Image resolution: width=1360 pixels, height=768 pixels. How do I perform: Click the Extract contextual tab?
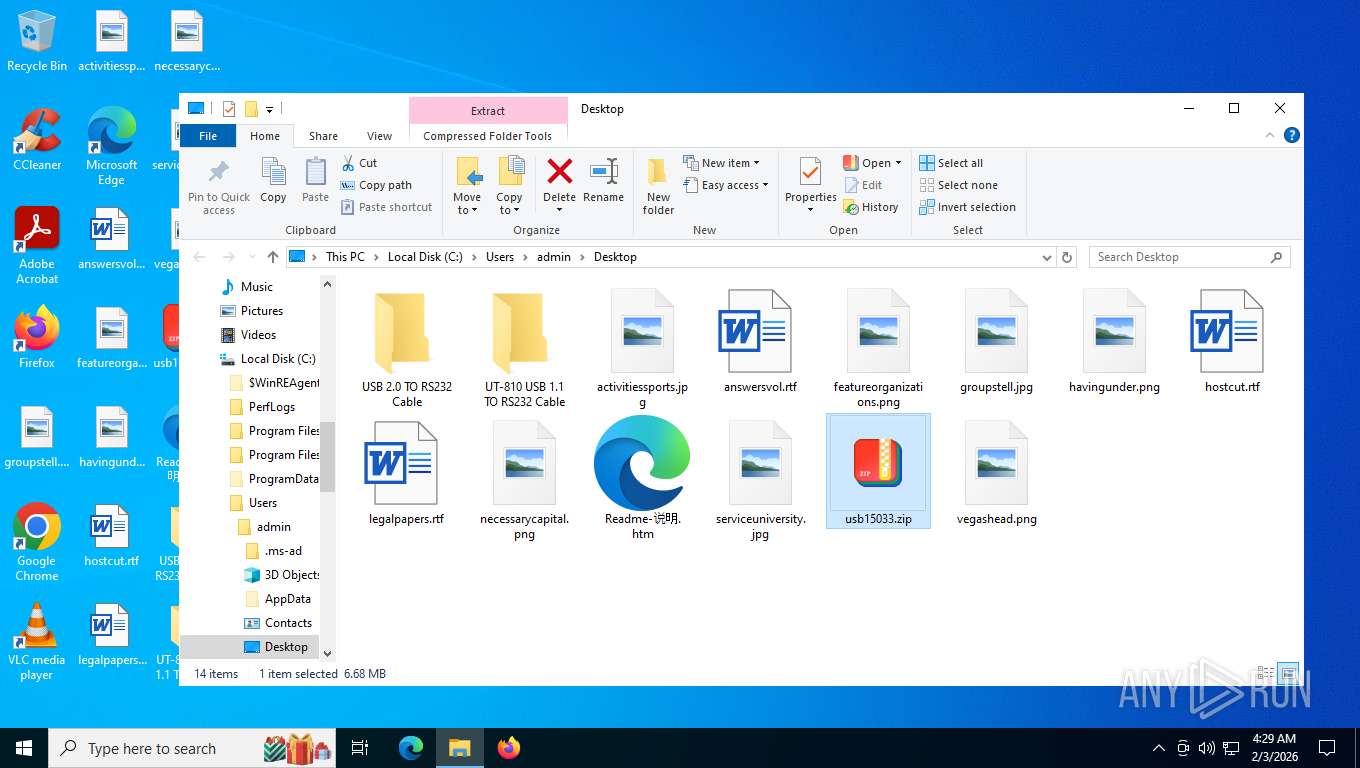tap(488, 111)
